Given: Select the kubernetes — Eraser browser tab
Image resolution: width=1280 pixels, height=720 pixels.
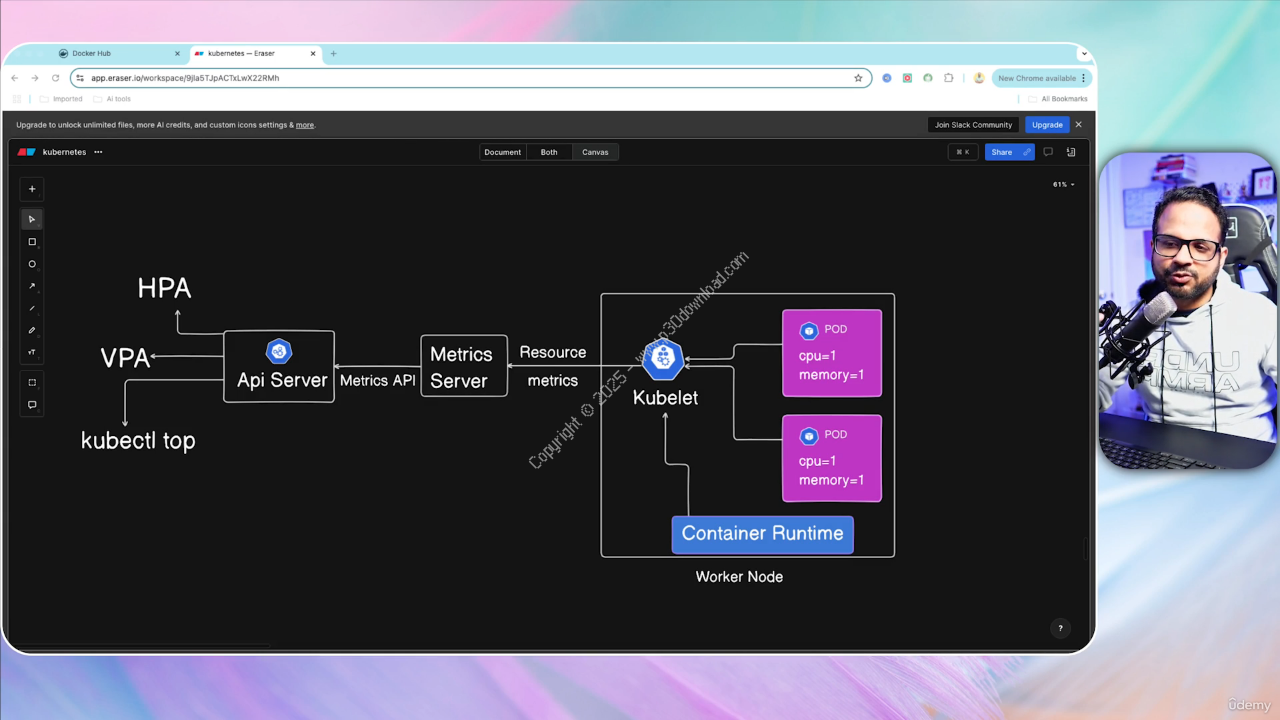Looking at the screenshot, I should tap(254, 53).
